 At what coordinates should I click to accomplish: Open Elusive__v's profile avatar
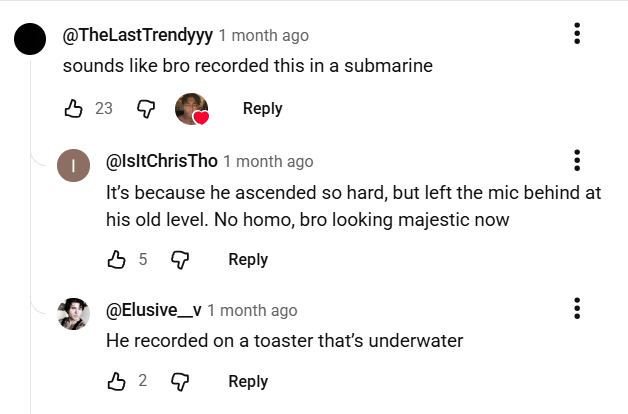(74, 314)
